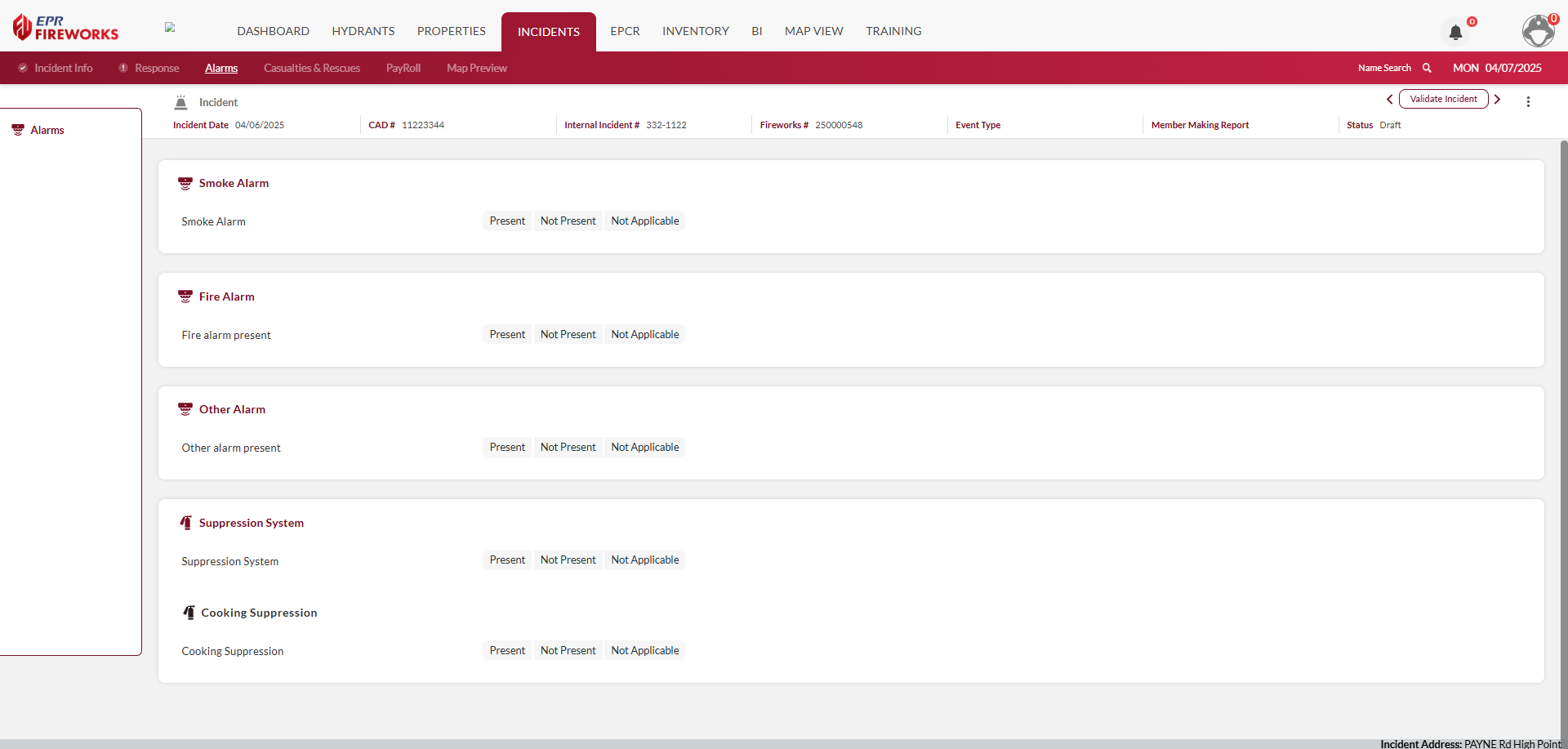This screenshot has height=749, width=1568.
Task: Set Fire alarm present to Not Present
Action: [x=568, y=335]
